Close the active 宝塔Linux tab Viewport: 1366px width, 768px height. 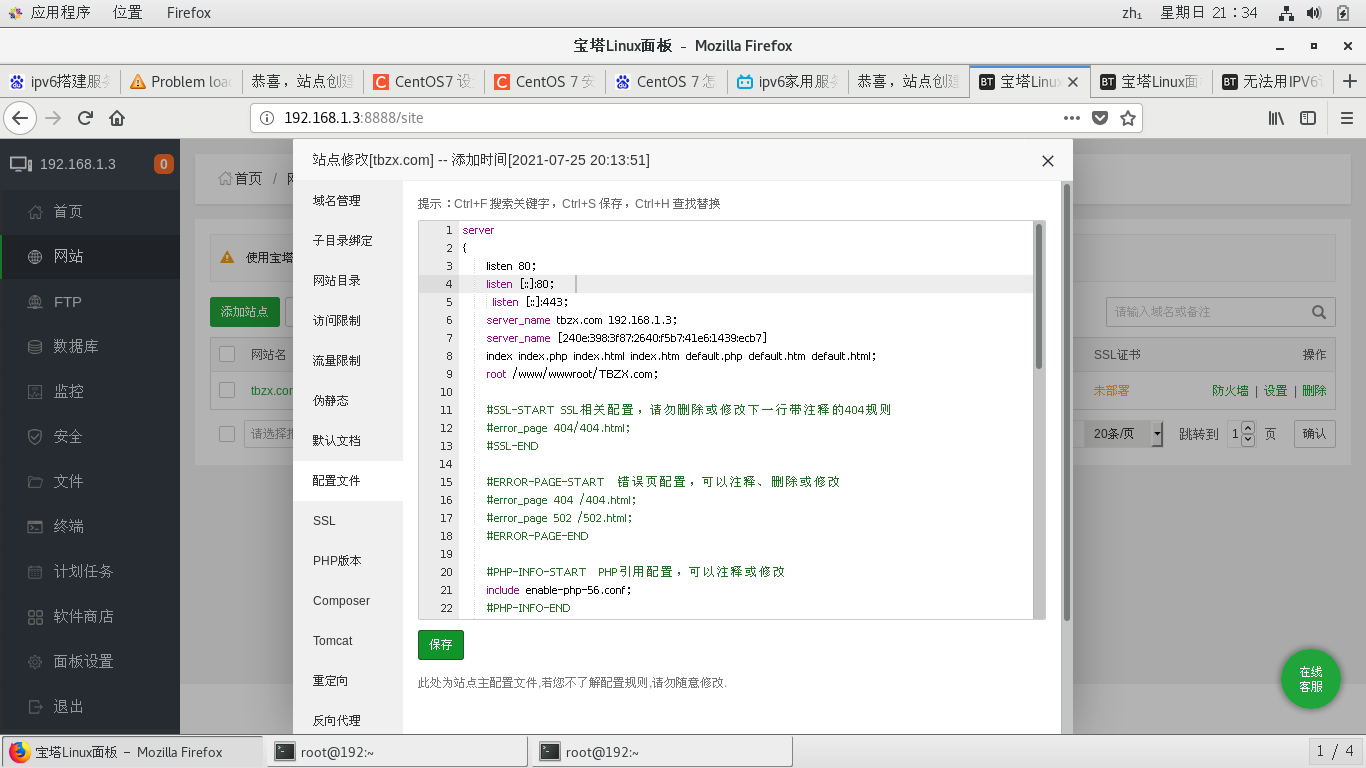coord(1073,82)
